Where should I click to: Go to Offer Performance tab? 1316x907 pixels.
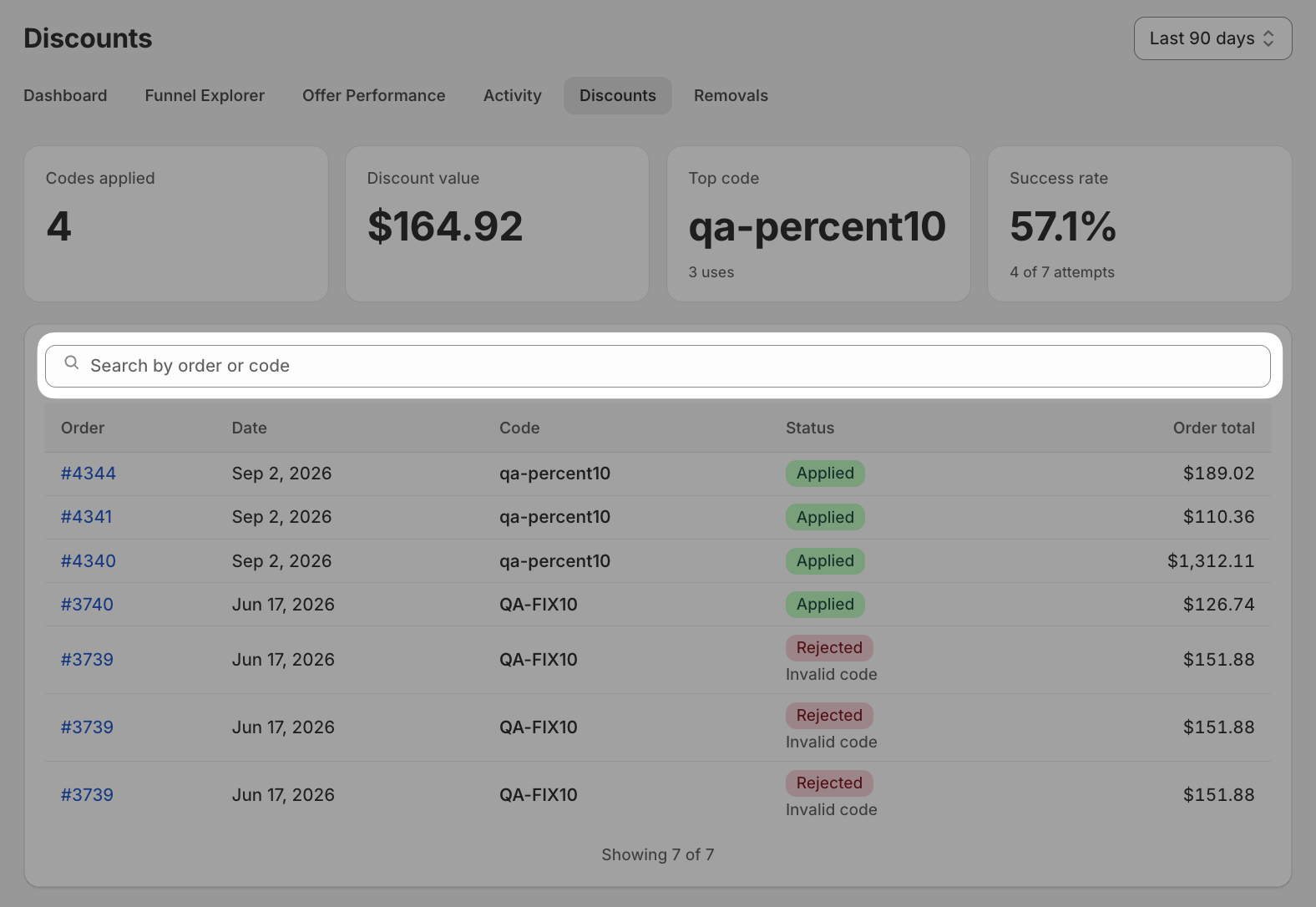coord(373,95)
